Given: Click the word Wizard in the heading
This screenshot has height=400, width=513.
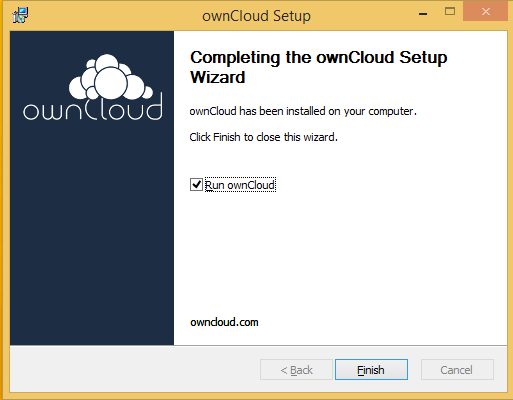Looking at the screenshot, I should (x=218, y=77).
